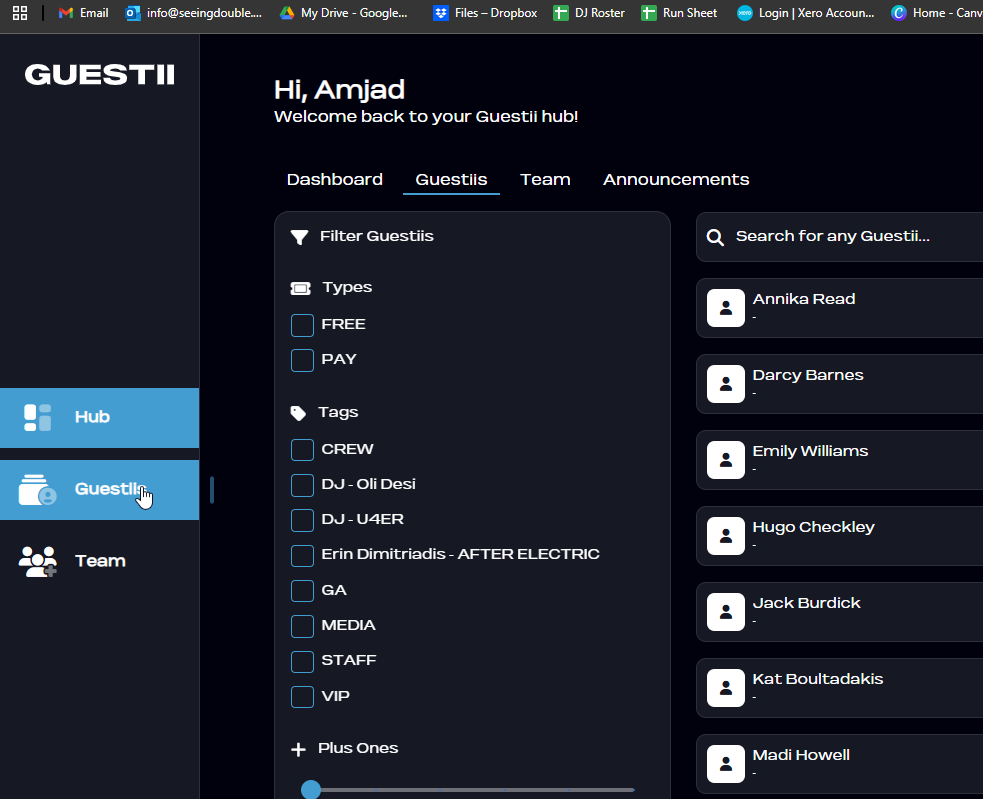983x799 pixels.
Task: Open Guestiis in the sidebar
Action: click(x=100, y=490)
